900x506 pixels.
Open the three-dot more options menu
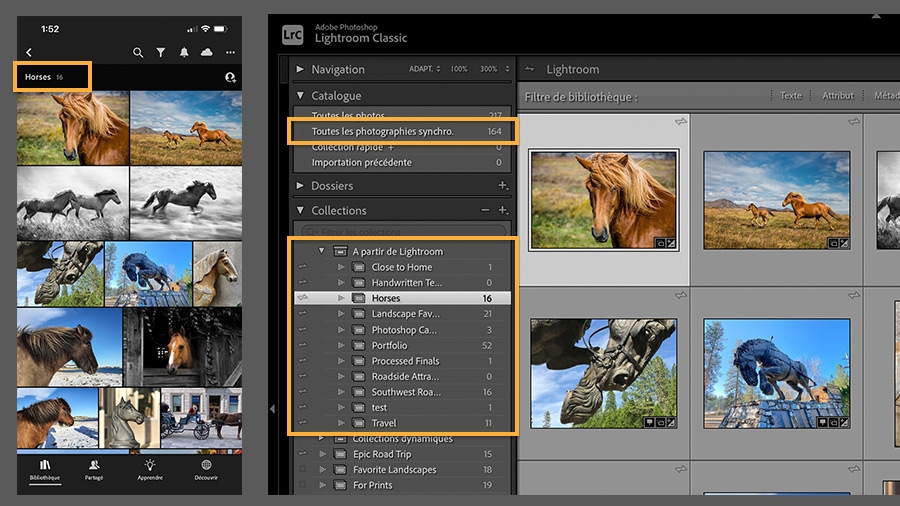pyautogui.click(x=230, y=52)
